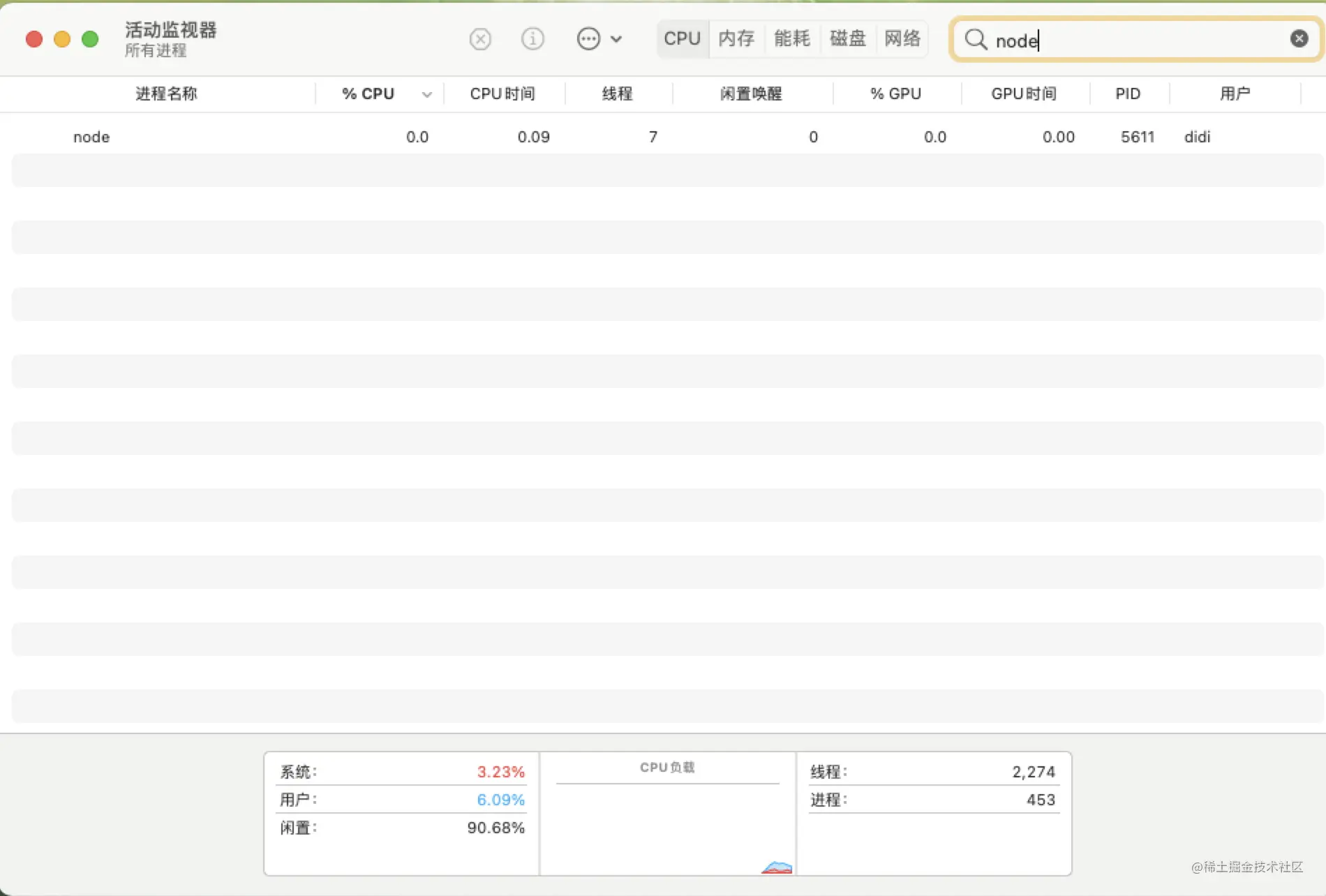Screen dimensions: 1326x896
Task: Sort by the 线程 column header
Action: click(617, 94)
